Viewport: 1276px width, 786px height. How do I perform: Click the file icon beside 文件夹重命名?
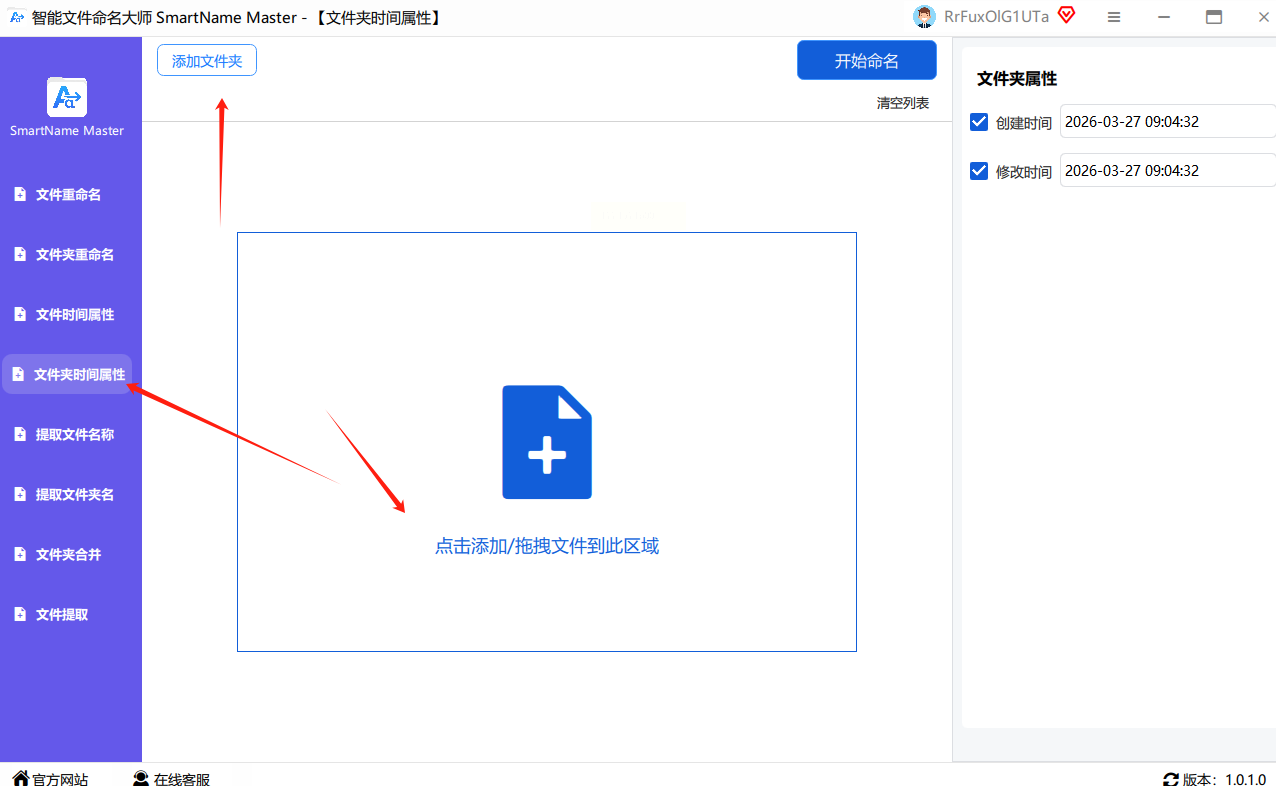pyautogui.click(x=20, y=255)
